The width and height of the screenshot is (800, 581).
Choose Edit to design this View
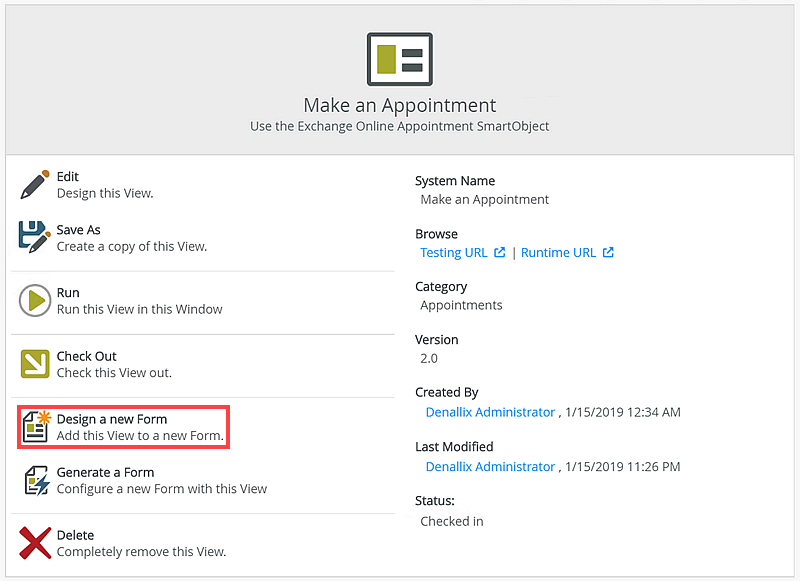pos(68,177)
